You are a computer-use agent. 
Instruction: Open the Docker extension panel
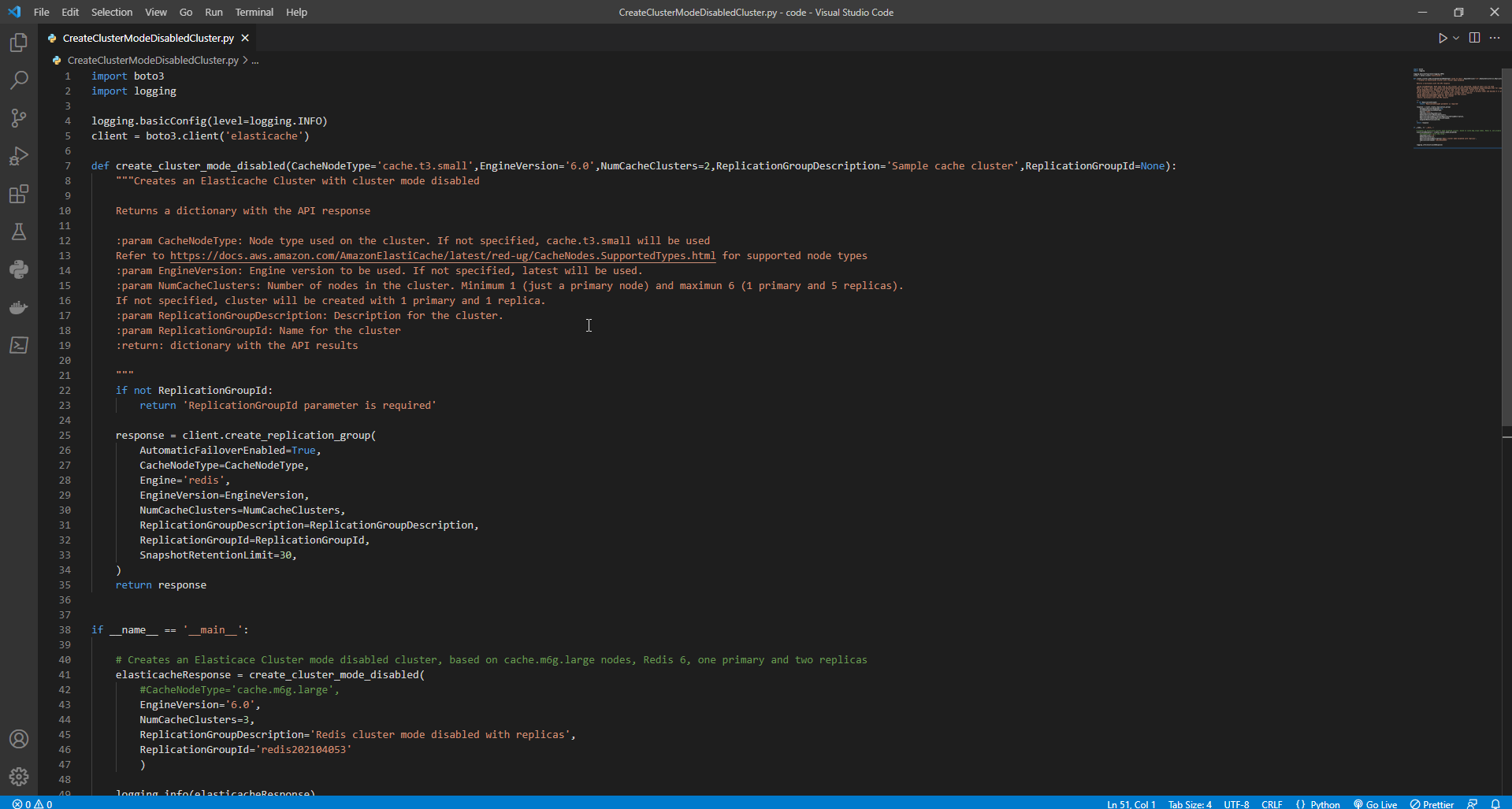click(x=19, y=307)
